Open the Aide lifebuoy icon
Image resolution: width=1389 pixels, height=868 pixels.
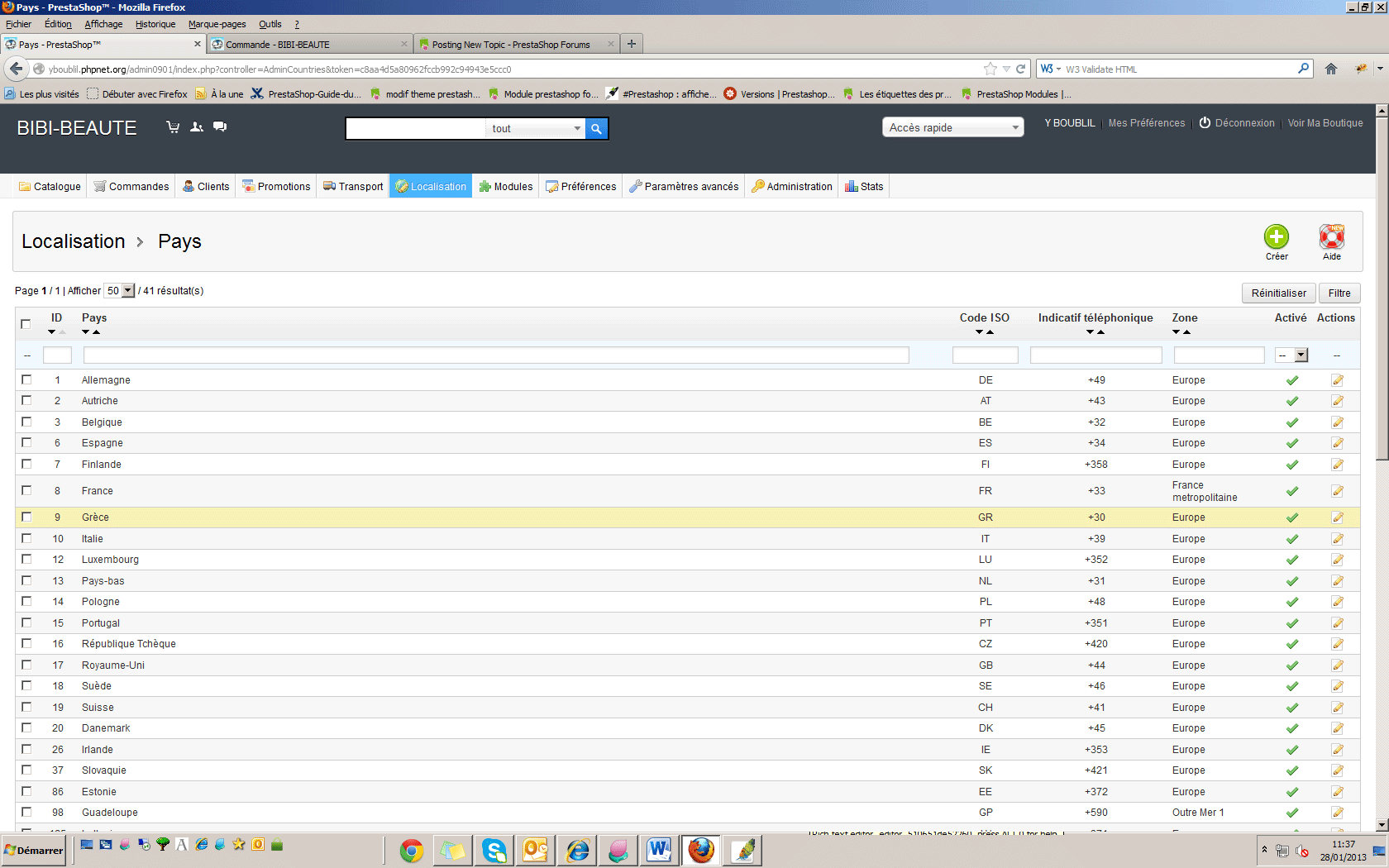1332,237
